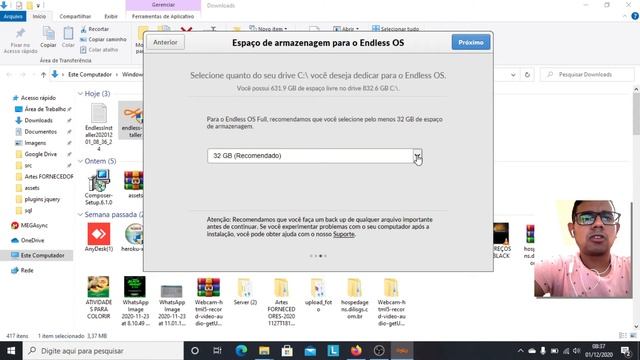
Task: Select Este Computador in navigation pane
Action: point(42,256)
